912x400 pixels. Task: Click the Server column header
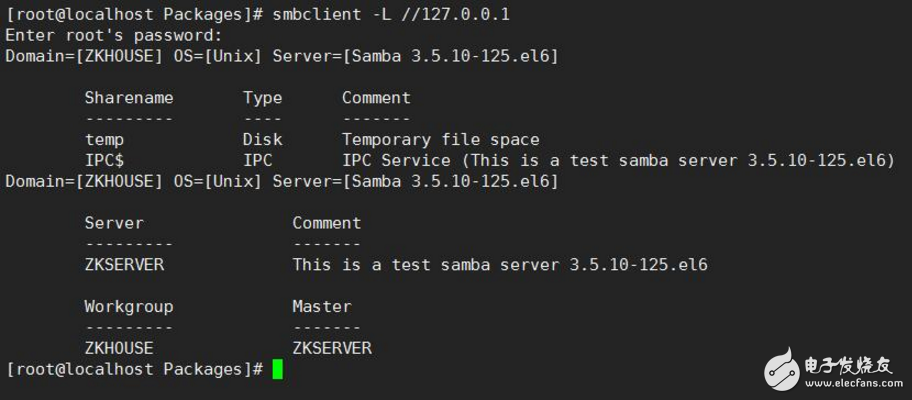coord(113,223)
